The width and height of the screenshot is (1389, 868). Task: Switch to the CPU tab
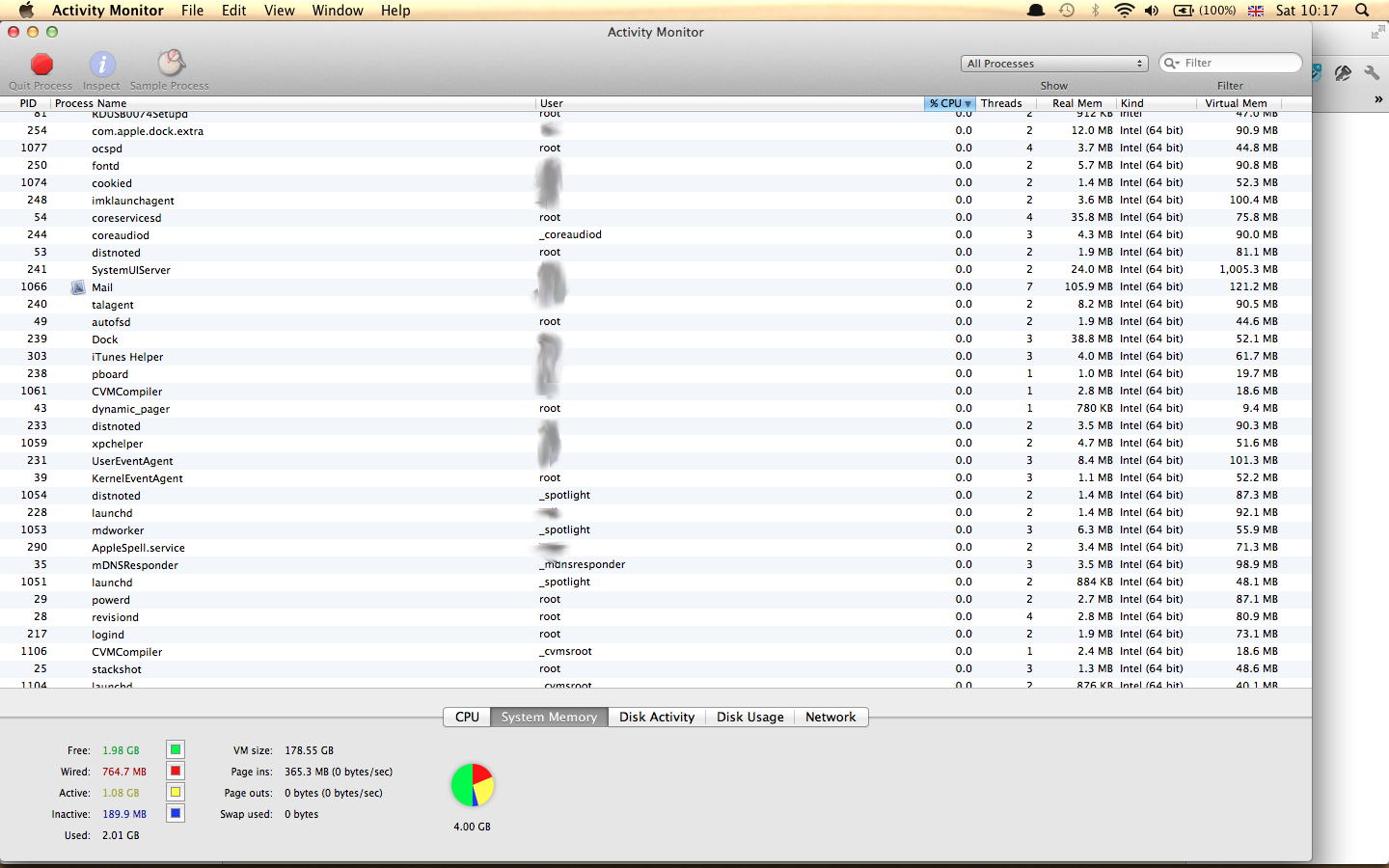tap(467, 717)
